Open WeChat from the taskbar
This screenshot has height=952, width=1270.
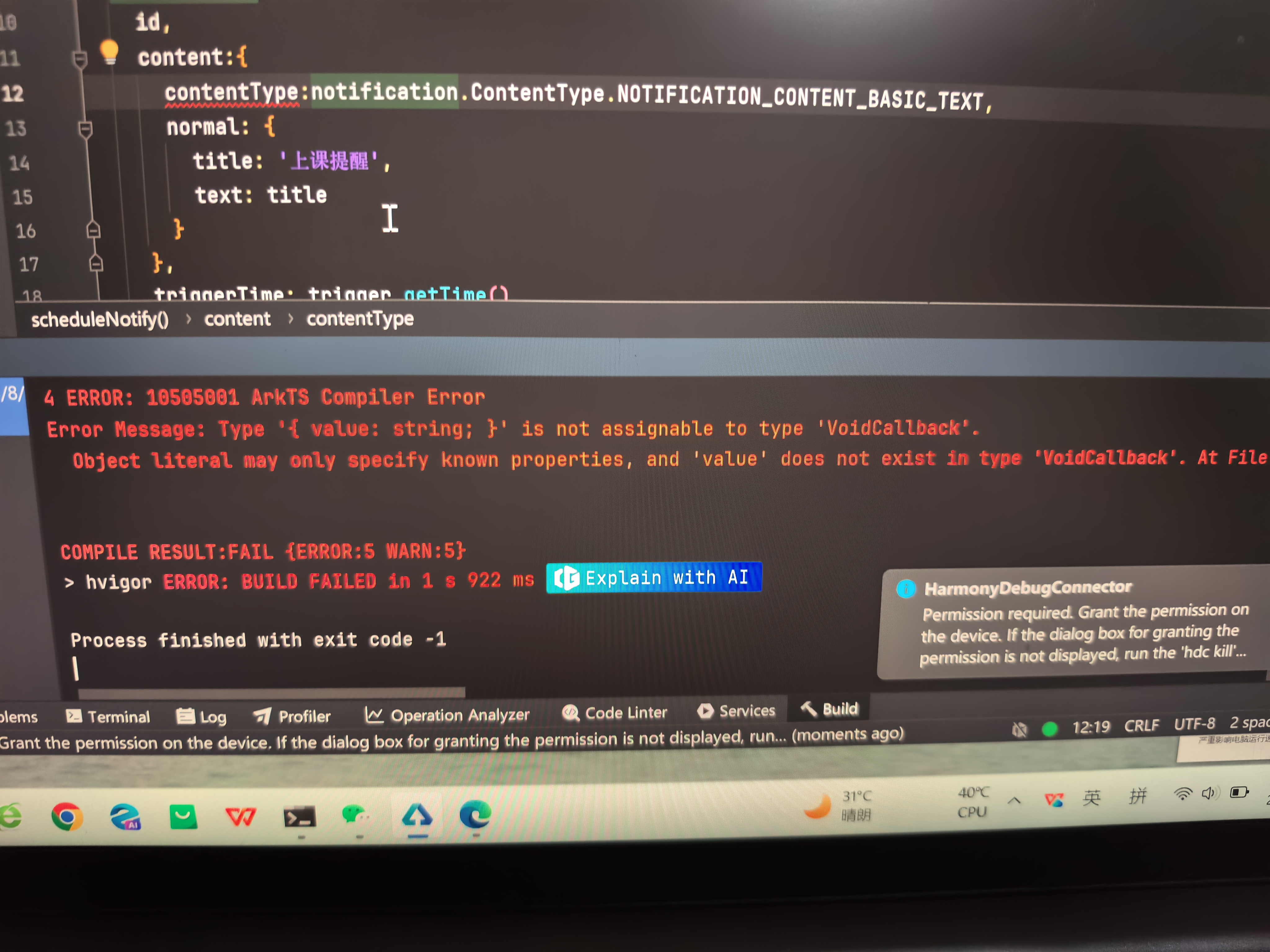(355, 815)
